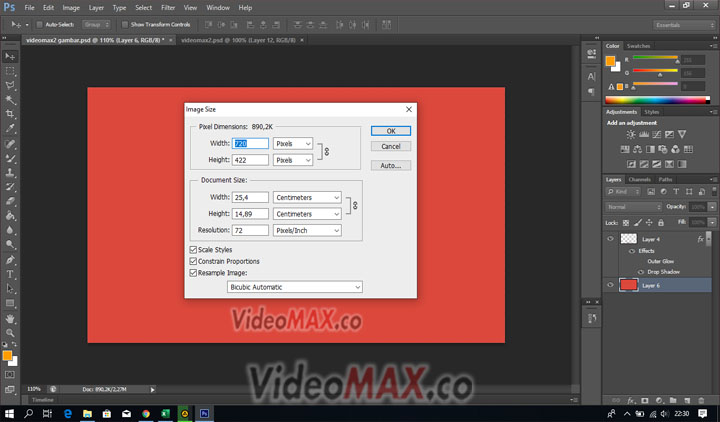Click the Auto... button
Image resolution: width=720 pixels, height=422 pixels.
click(391, 165)
